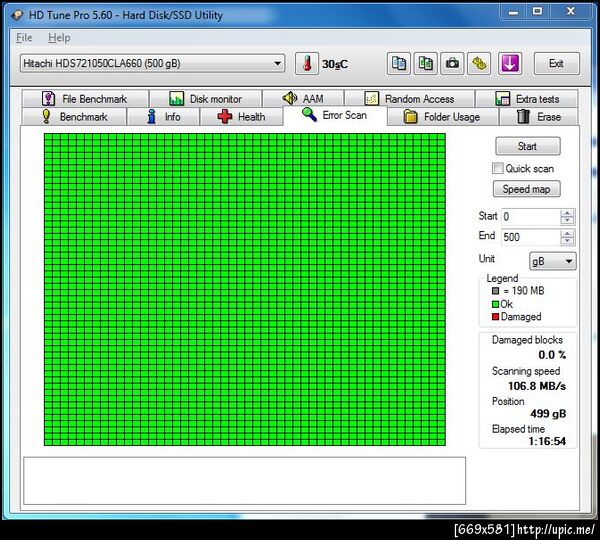
Task: Click the copy screenshot to clipboard icon
Action: point(426,64)
